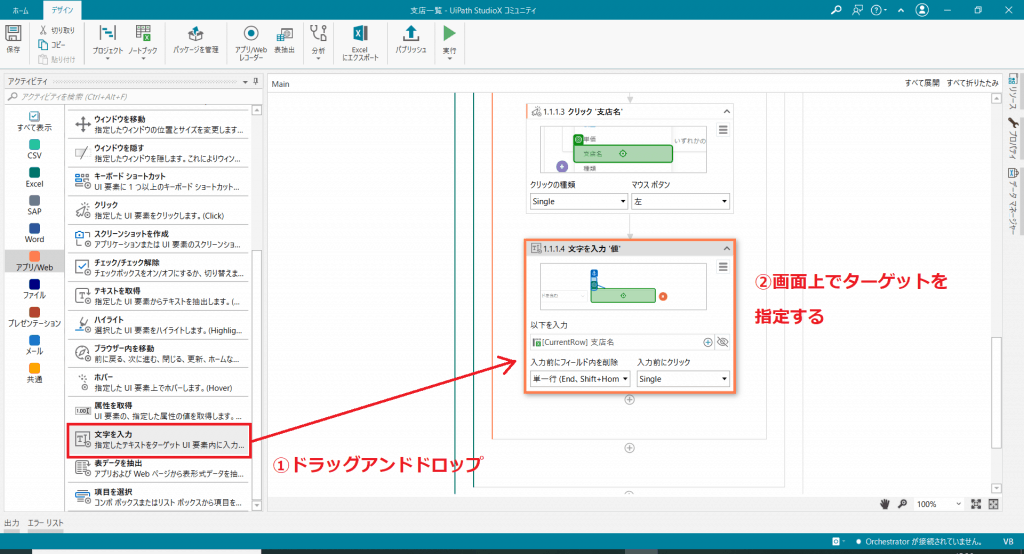
Task: Click すべて折りたたみ to collapse all
Action: tap(972, 84)
